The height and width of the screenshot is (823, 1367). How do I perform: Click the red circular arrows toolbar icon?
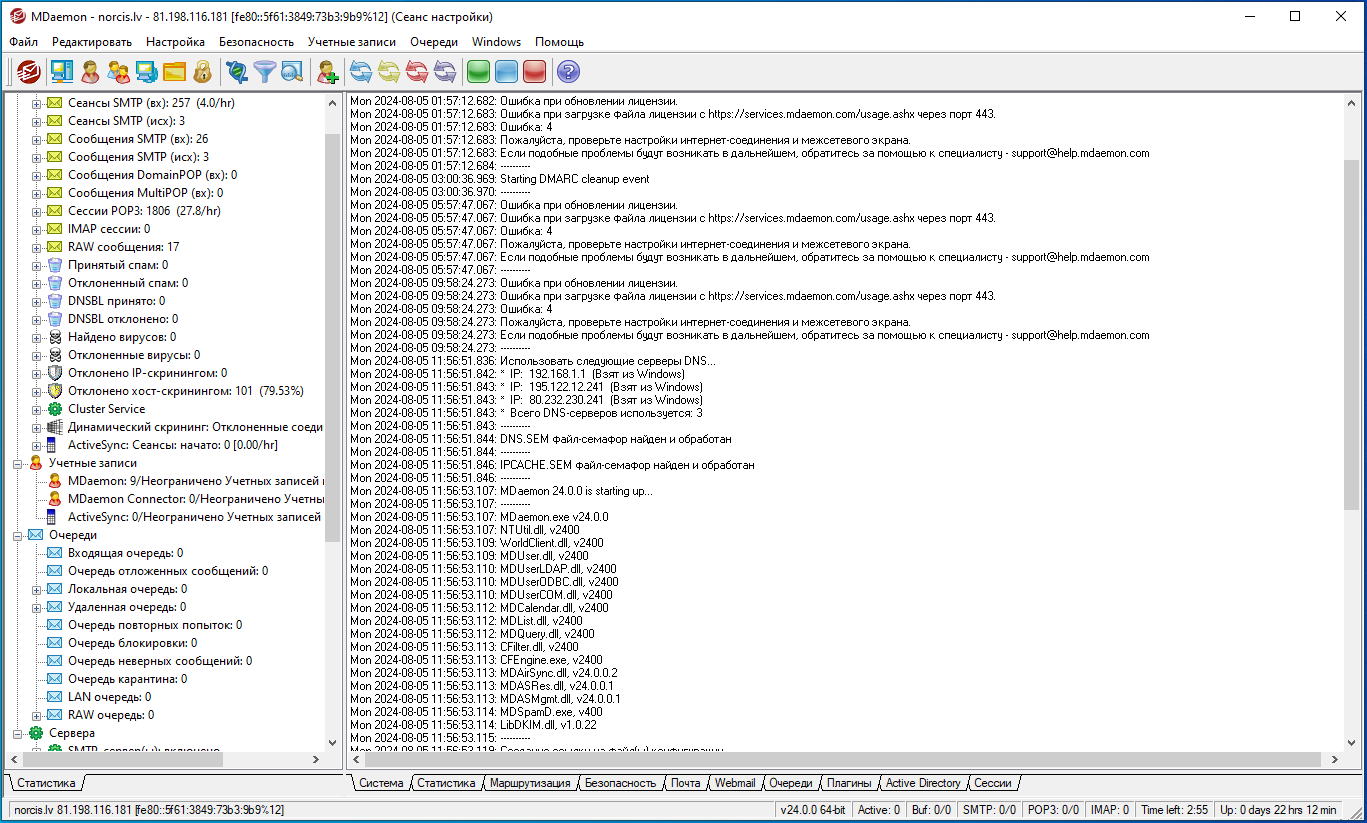[416, 72]
